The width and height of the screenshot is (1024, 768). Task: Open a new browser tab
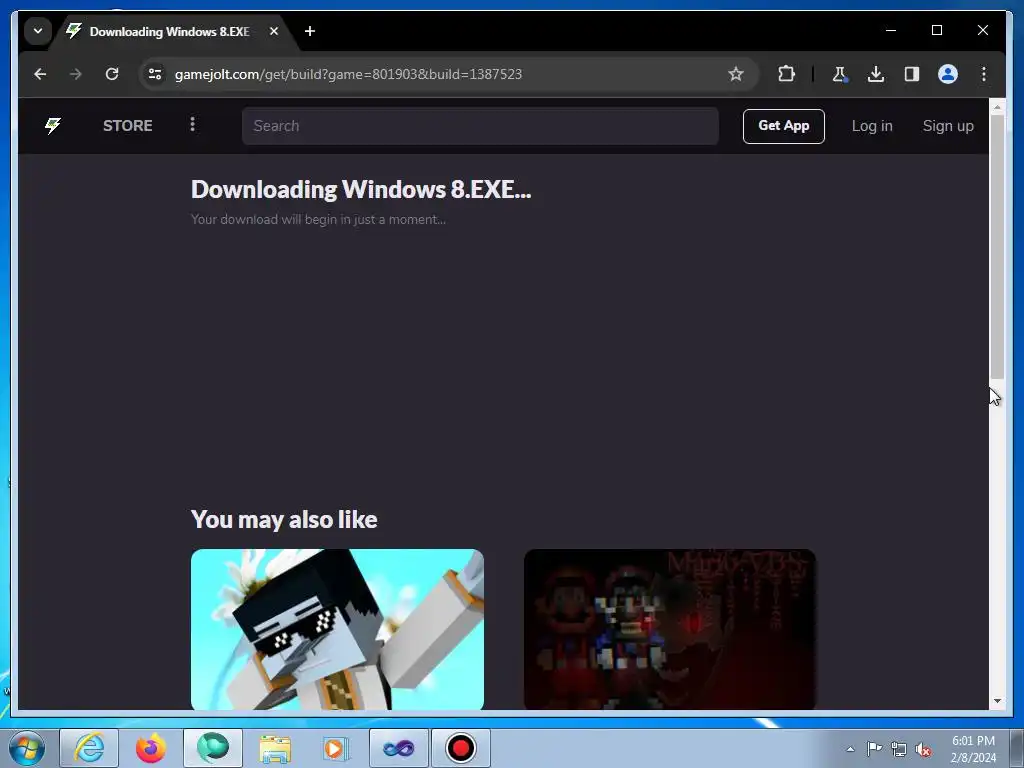pyautogui.click(x=310, y=31)
